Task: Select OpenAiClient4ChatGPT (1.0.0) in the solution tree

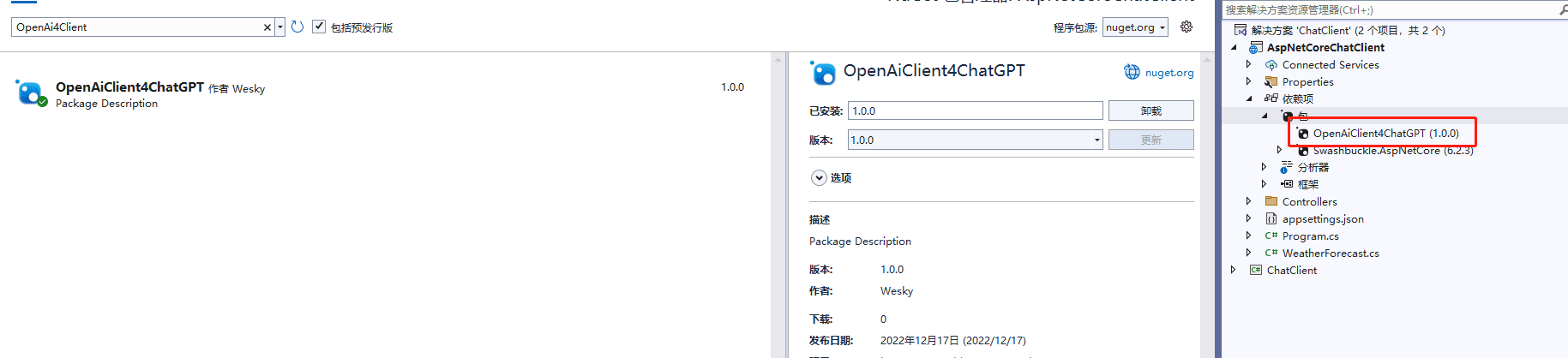Action: [x=1385, y=134]
